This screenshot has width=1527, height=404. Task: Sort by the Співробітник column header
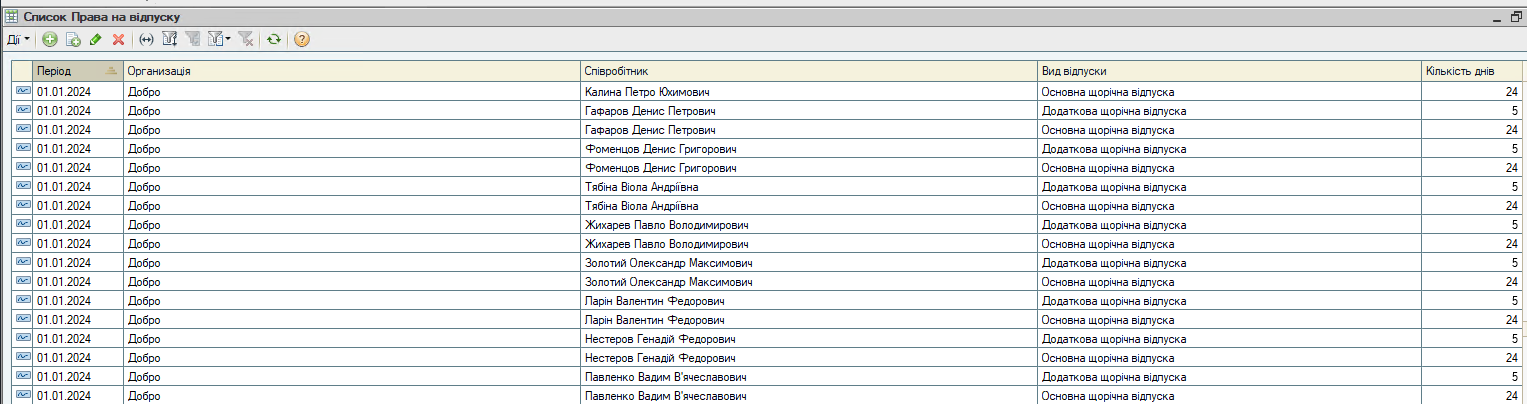(810, 72)
